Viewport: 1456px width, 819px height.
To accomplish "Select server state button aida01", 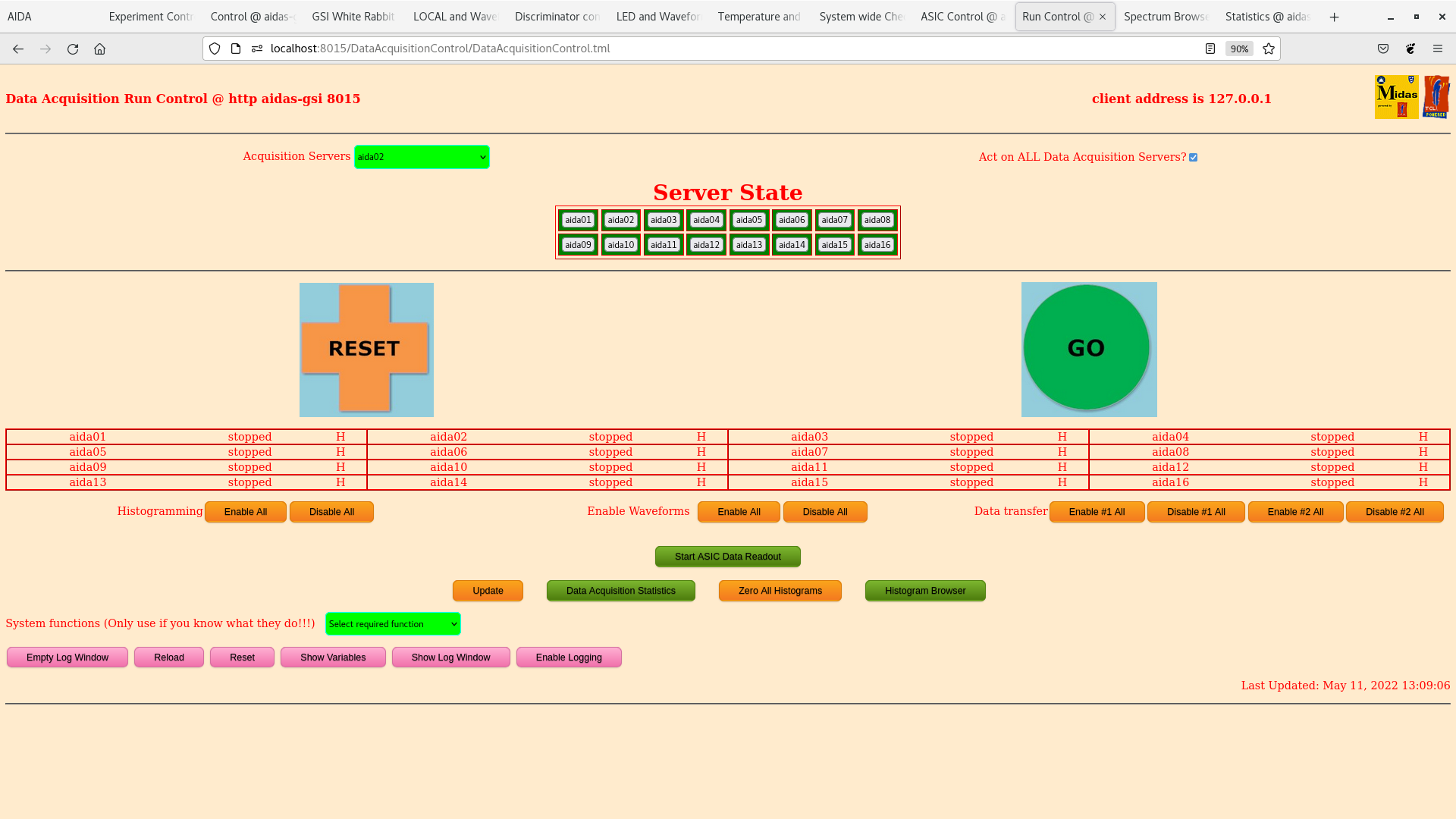I will point(578,220).
